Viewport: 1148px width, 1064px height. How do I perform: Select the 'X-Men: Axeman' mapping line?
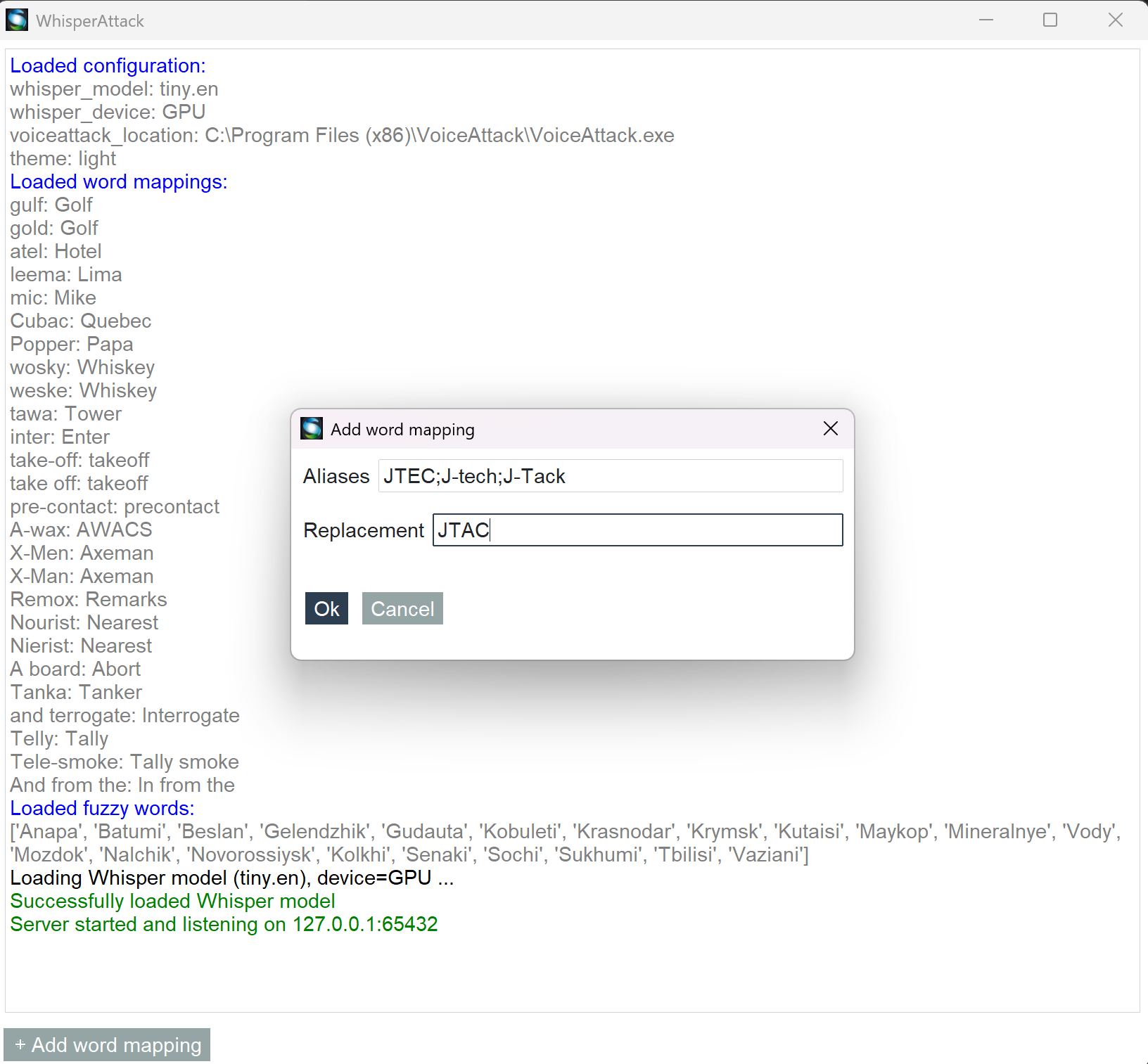tap(82, 553)
